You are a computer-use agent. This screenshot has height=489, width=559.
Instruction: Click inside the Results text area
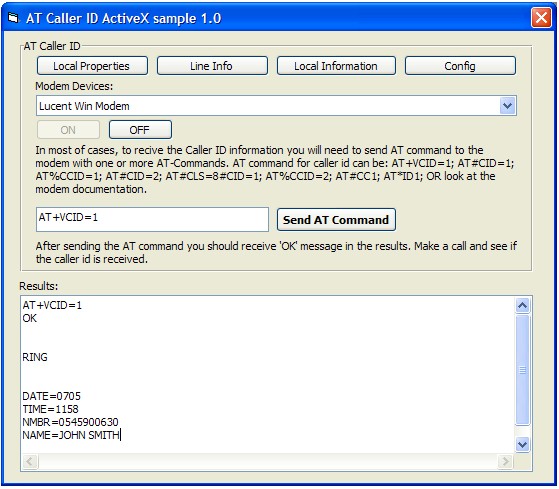point(268,374)
